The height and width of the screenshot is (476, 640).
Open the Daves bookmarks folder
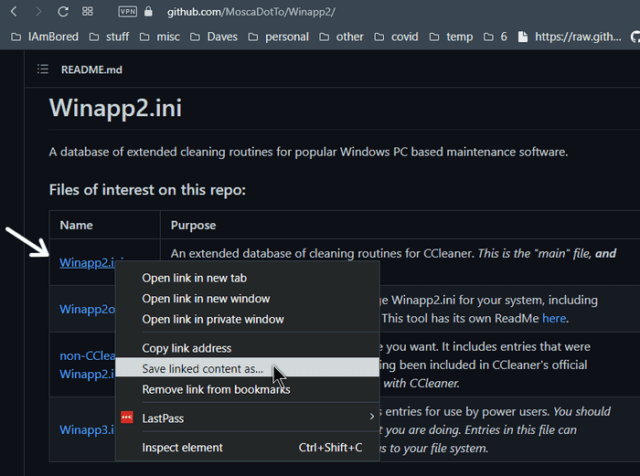point(214,37)
